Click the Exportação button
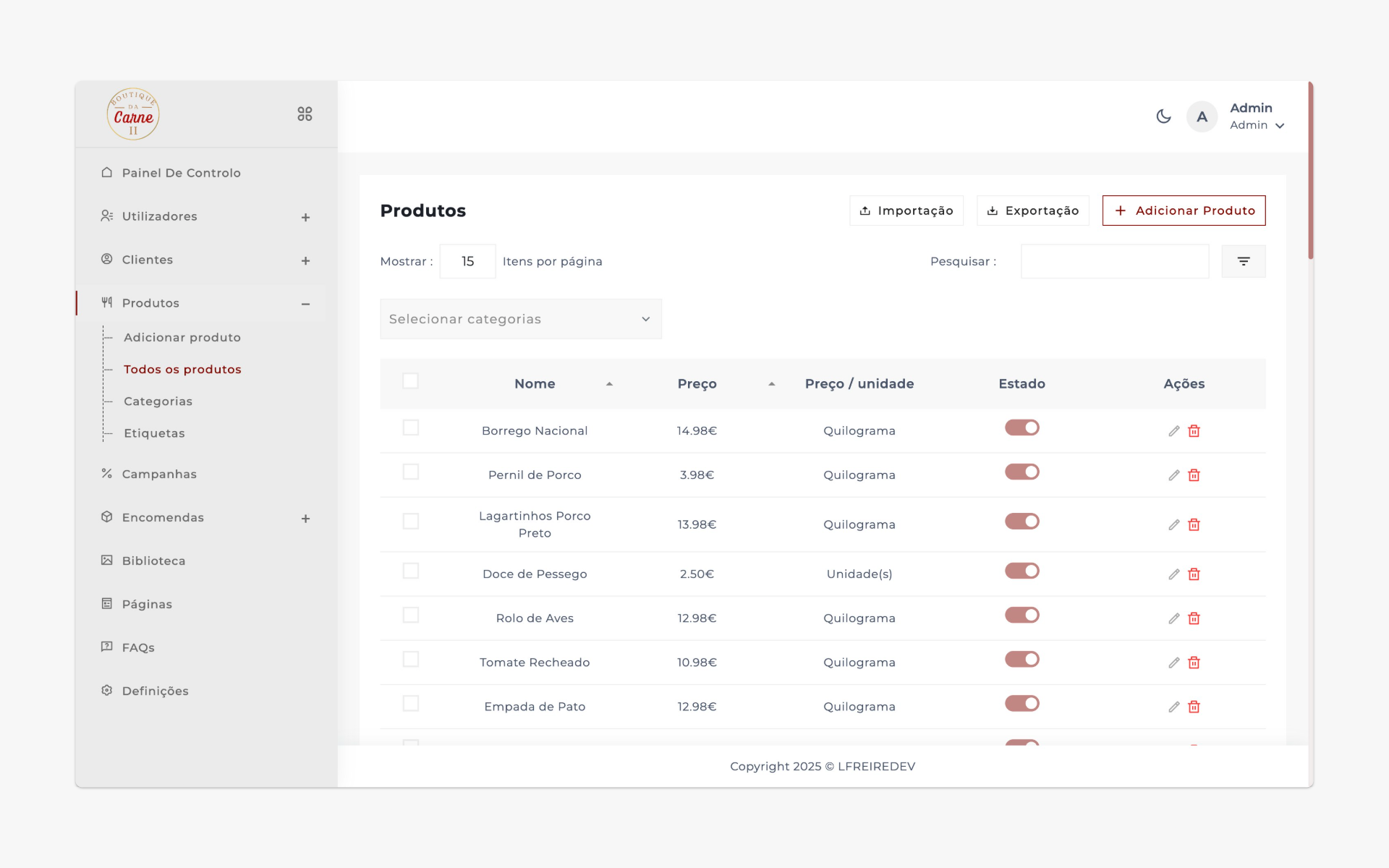This screenshot has height=868, width=1389. point(1032,210)
